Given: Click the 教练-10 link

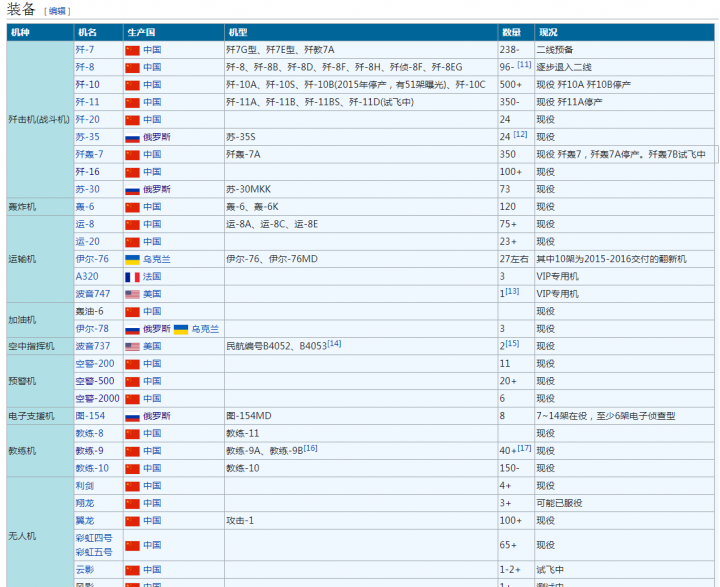Looking at the screenshot, I should click(92, 468).
